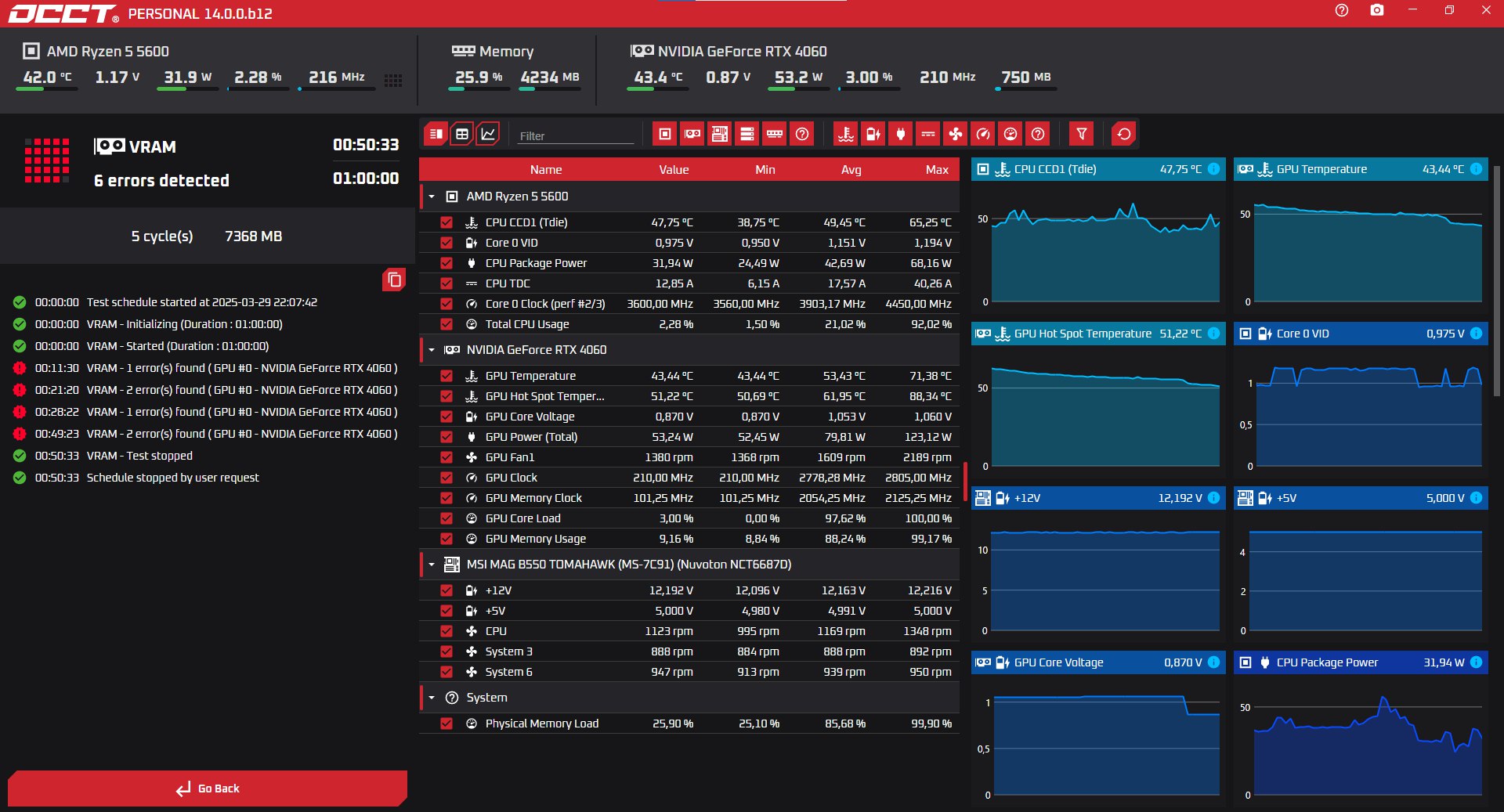Toggle power plug sensor type filter

click(901, 134)
